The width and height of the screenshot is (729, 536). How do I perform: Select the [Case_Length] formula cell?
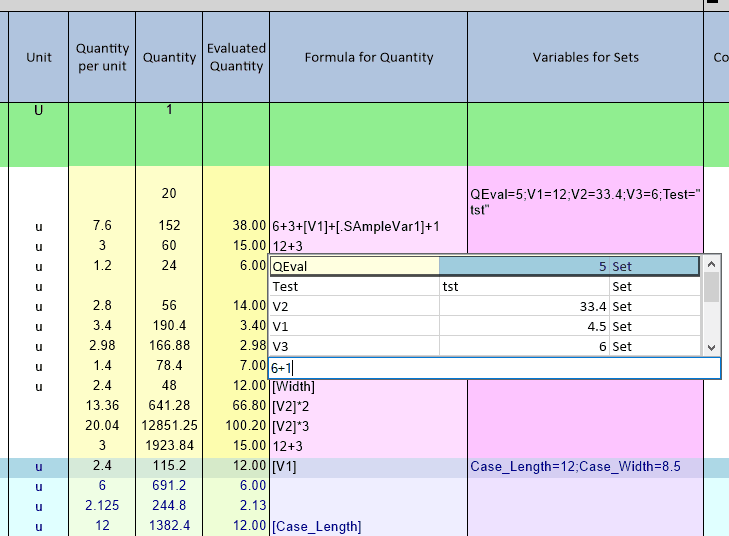coord(368,526)
